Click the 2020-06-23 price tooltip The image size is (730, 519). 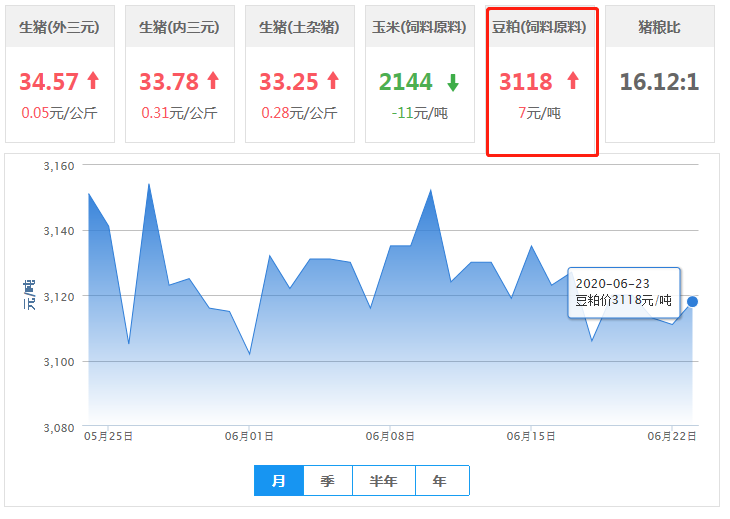(x=624, y=292)
